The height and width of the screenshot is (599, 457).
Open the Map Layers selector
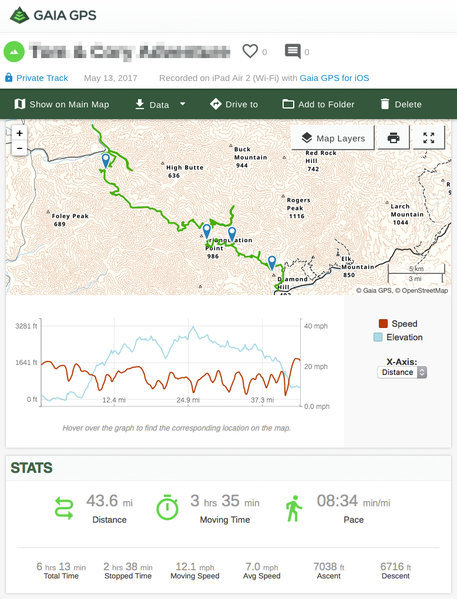click(333, 138)
